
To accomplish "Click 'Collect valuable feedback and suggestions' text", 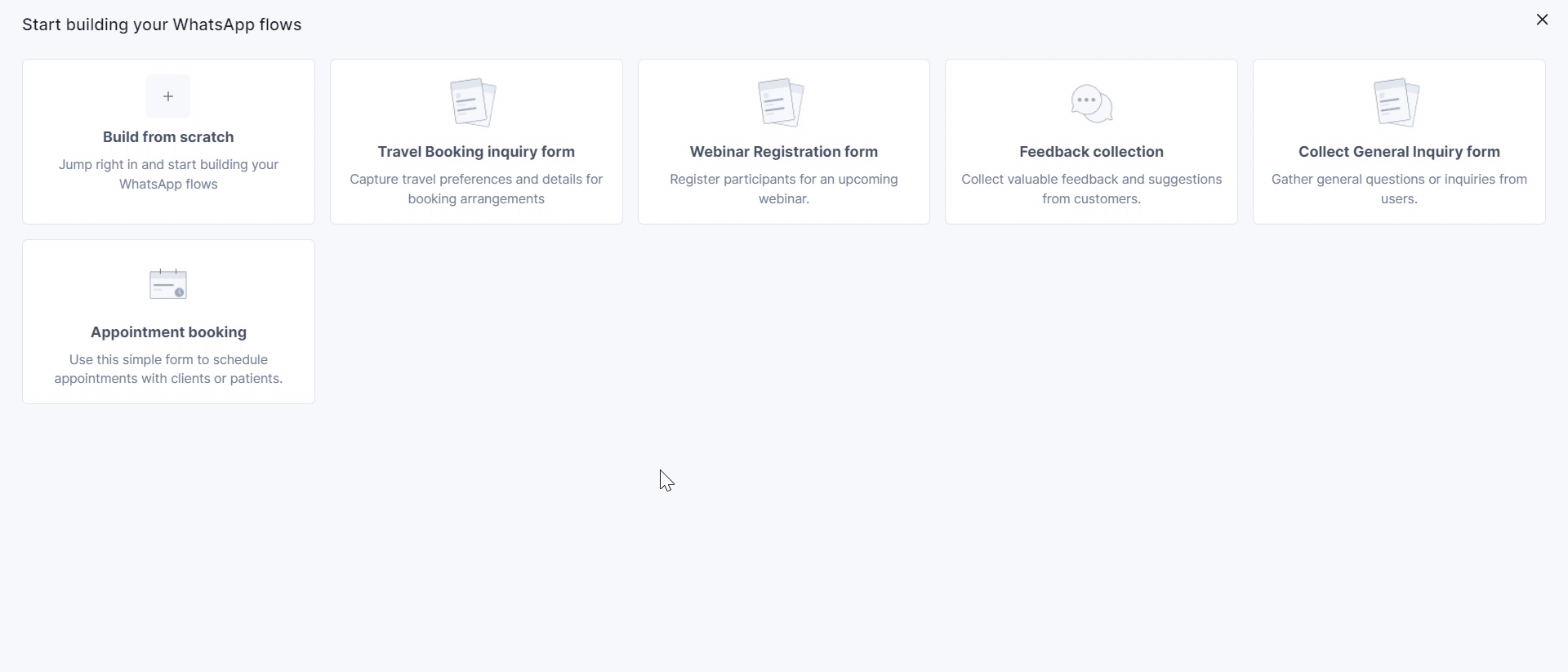I will click(1092, 189).
